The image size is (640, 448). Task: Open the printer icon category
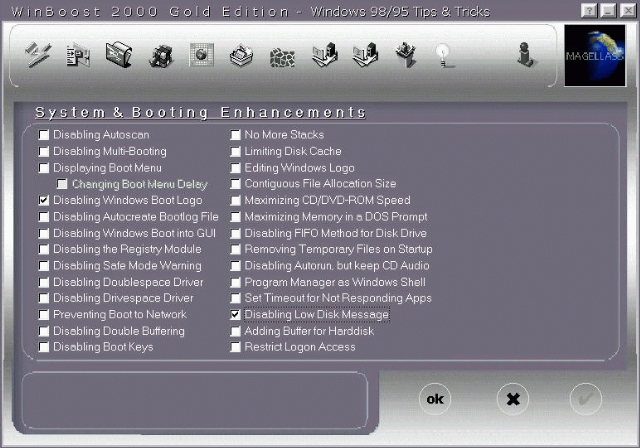(241, 55)
